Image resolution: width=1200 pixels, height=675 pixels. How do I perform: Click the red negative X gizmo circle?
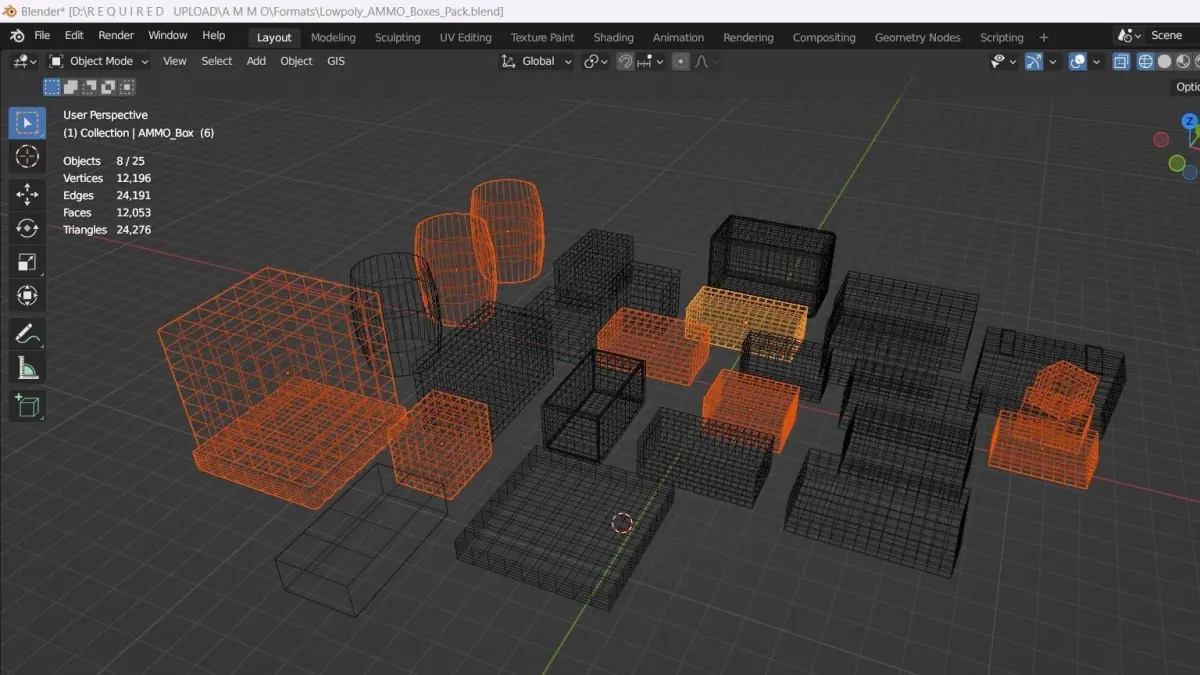click(x=1161, y=140)
